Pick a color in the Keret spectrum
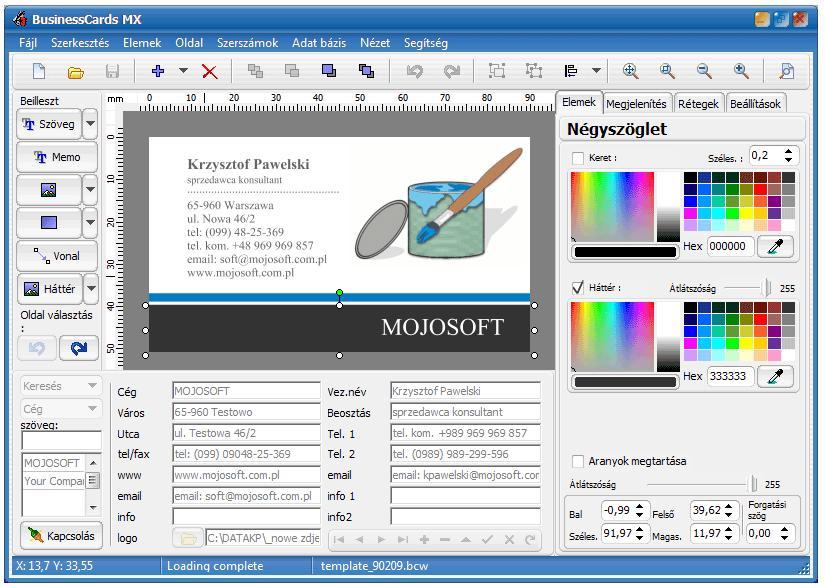This screenshot has height=588, width=825. [612, 207]
